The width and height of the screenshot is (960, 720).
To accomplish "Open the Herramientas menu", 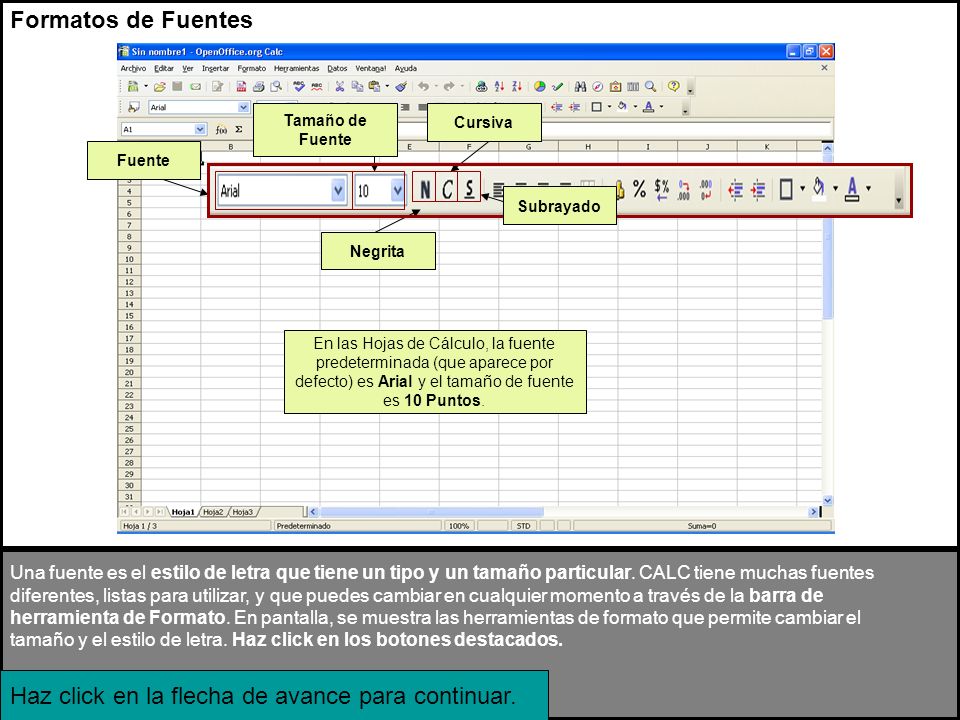I will point(296,69).
